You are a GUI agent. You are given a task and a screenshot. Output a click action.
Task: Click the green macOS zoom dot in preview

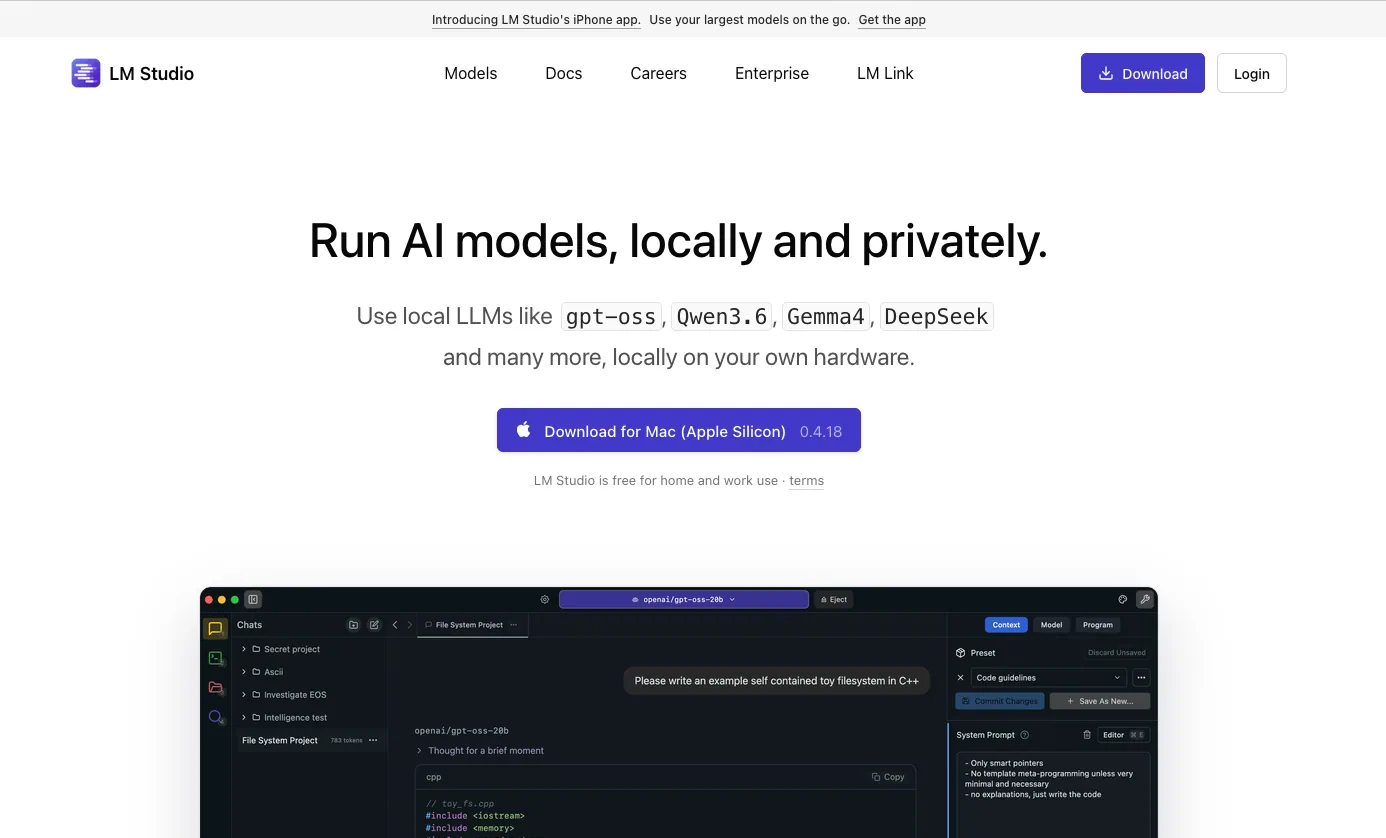click(x=235, y=600)
